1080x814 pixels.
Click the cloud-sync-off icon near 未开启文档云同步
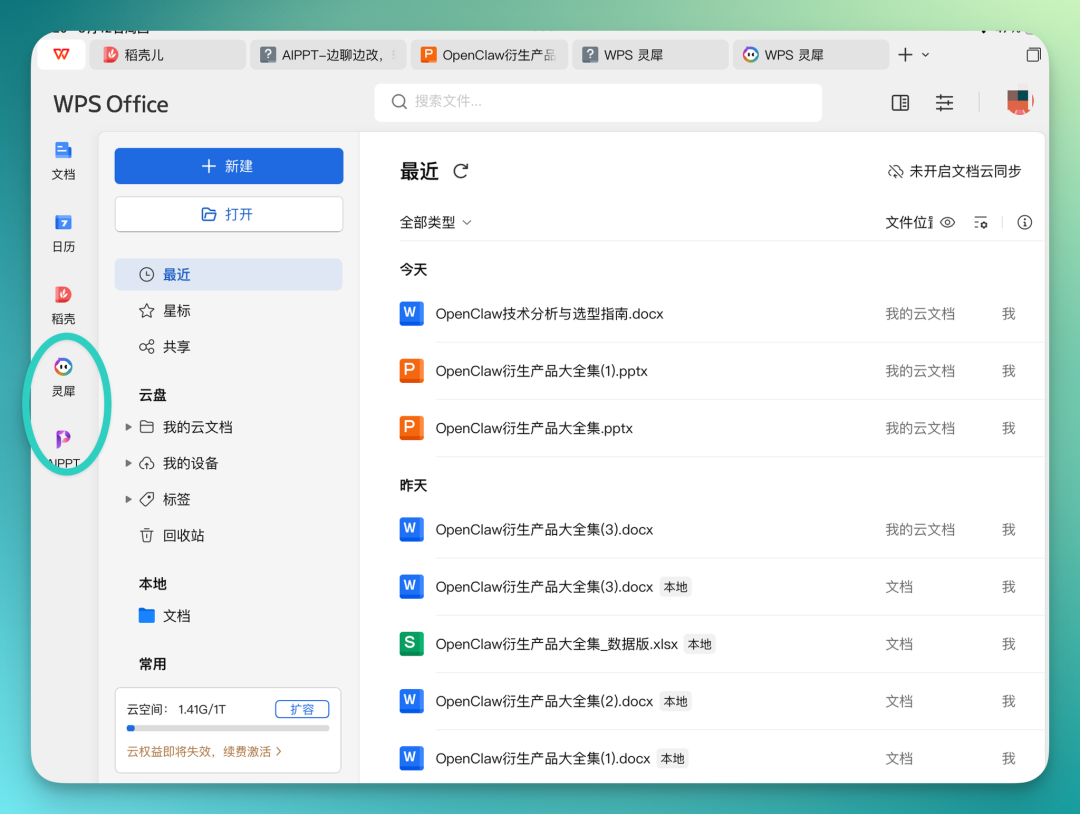pos(895,171)
